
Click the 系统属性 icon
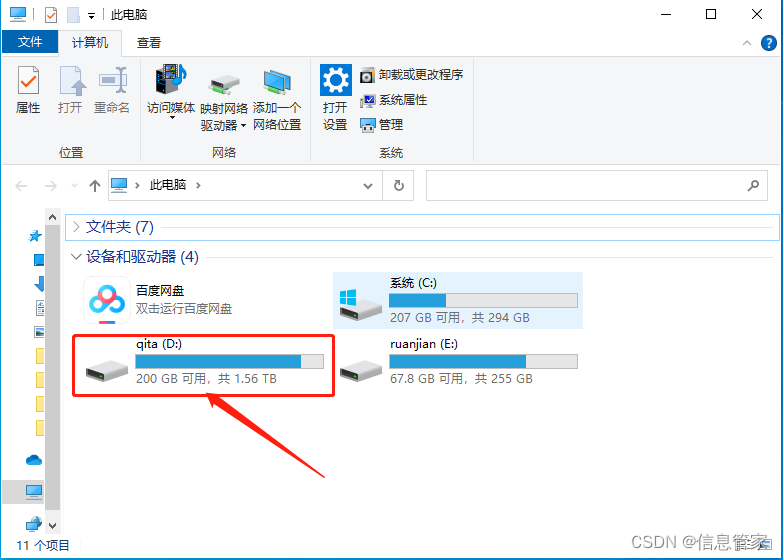click(367, 101)
